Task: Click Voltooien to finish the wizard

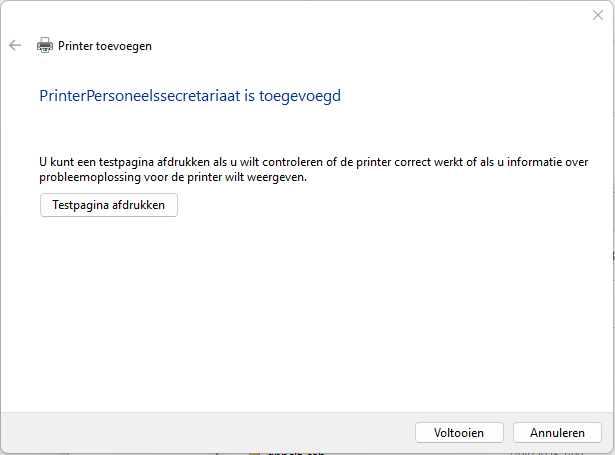Action: [x=459, y=433]
